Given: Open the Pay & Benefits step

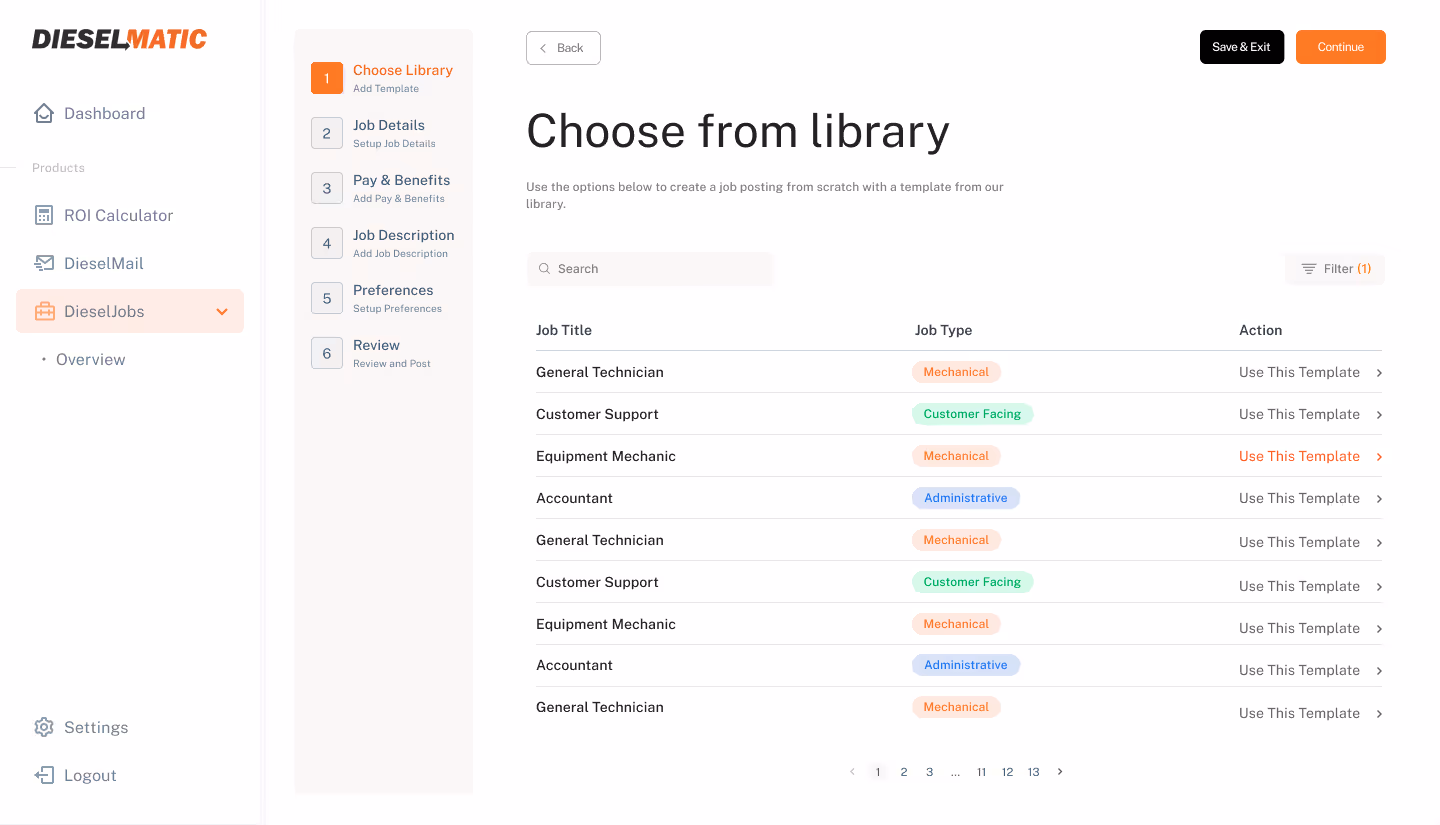Looking at the screenshot, I should coord(381,188).
